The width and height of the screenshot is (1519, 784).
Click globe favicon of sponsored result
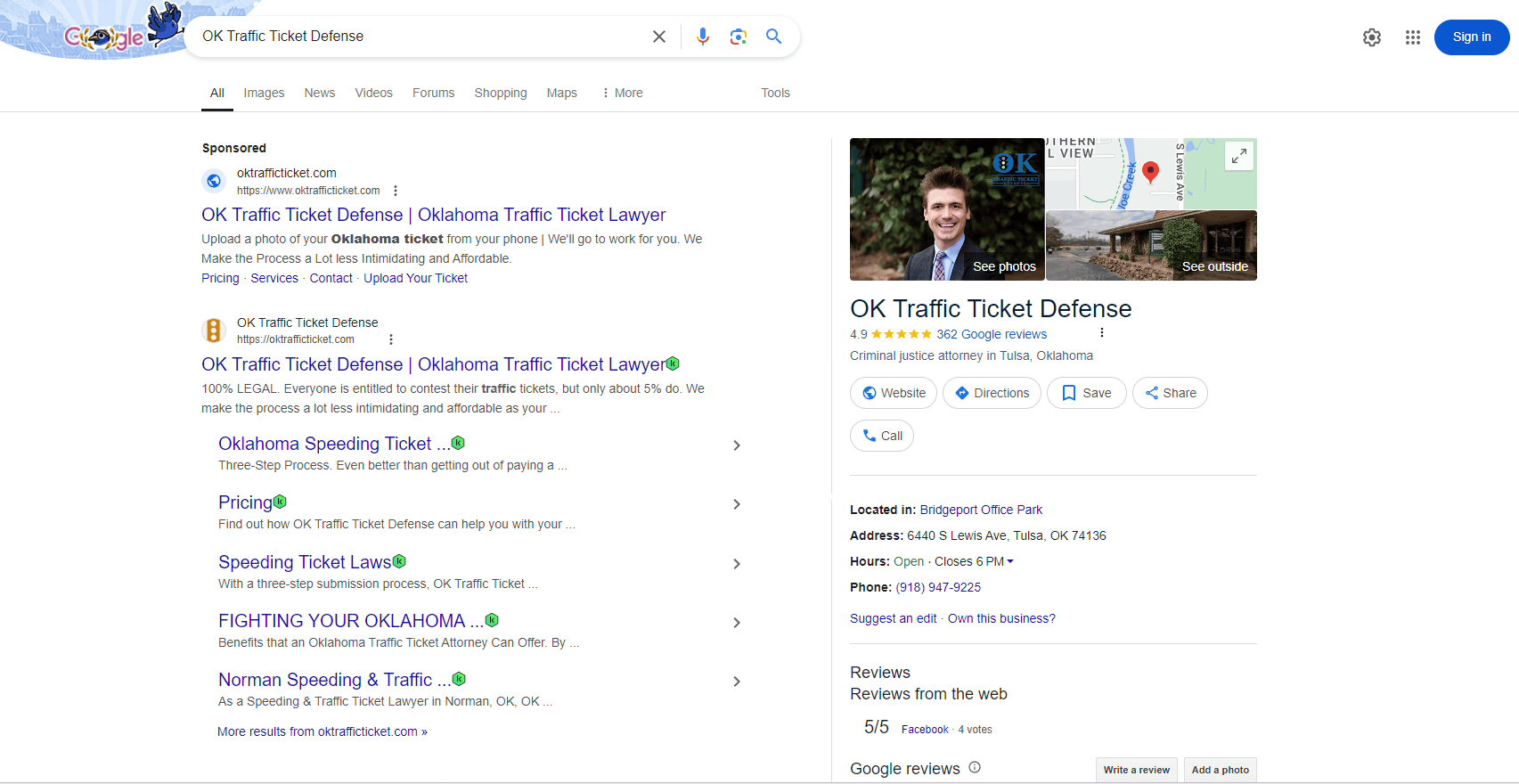(x=214, y=181)
